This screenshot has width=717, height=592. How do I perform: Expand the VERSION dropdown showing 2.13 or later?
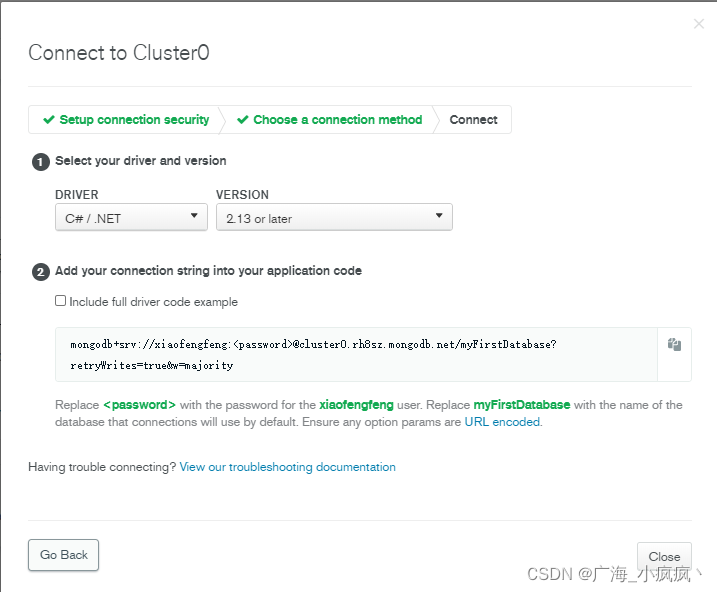[334, 218]
